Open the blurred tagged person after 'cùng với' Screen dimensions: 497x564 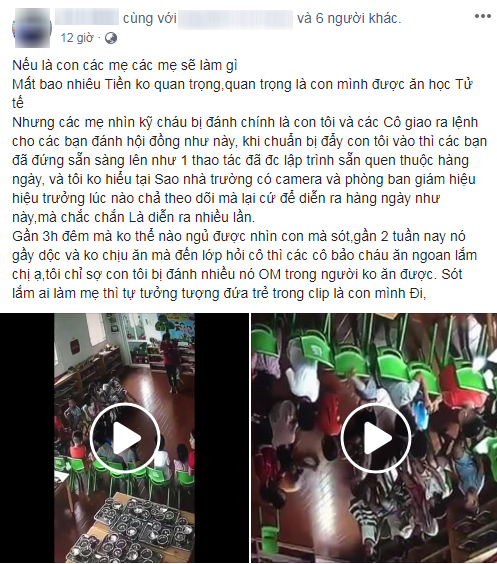[235, 19]
